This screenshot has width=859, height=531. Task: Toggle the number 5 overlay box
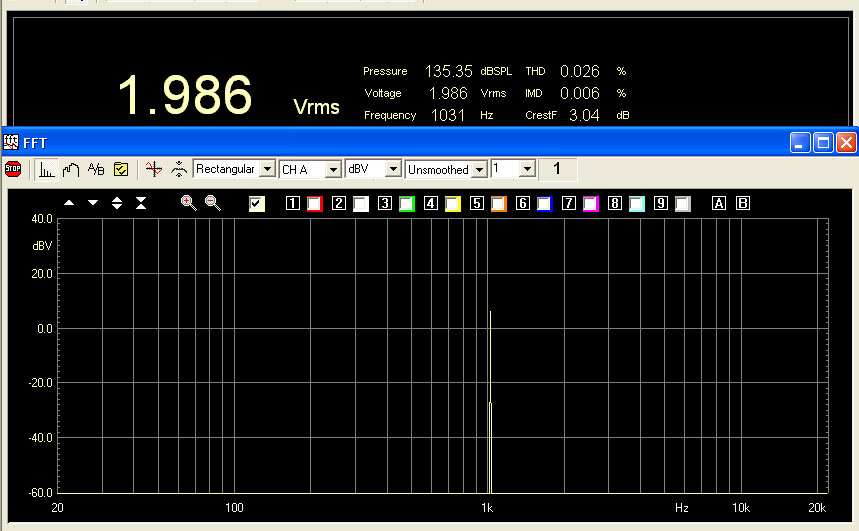click(477, 203)
